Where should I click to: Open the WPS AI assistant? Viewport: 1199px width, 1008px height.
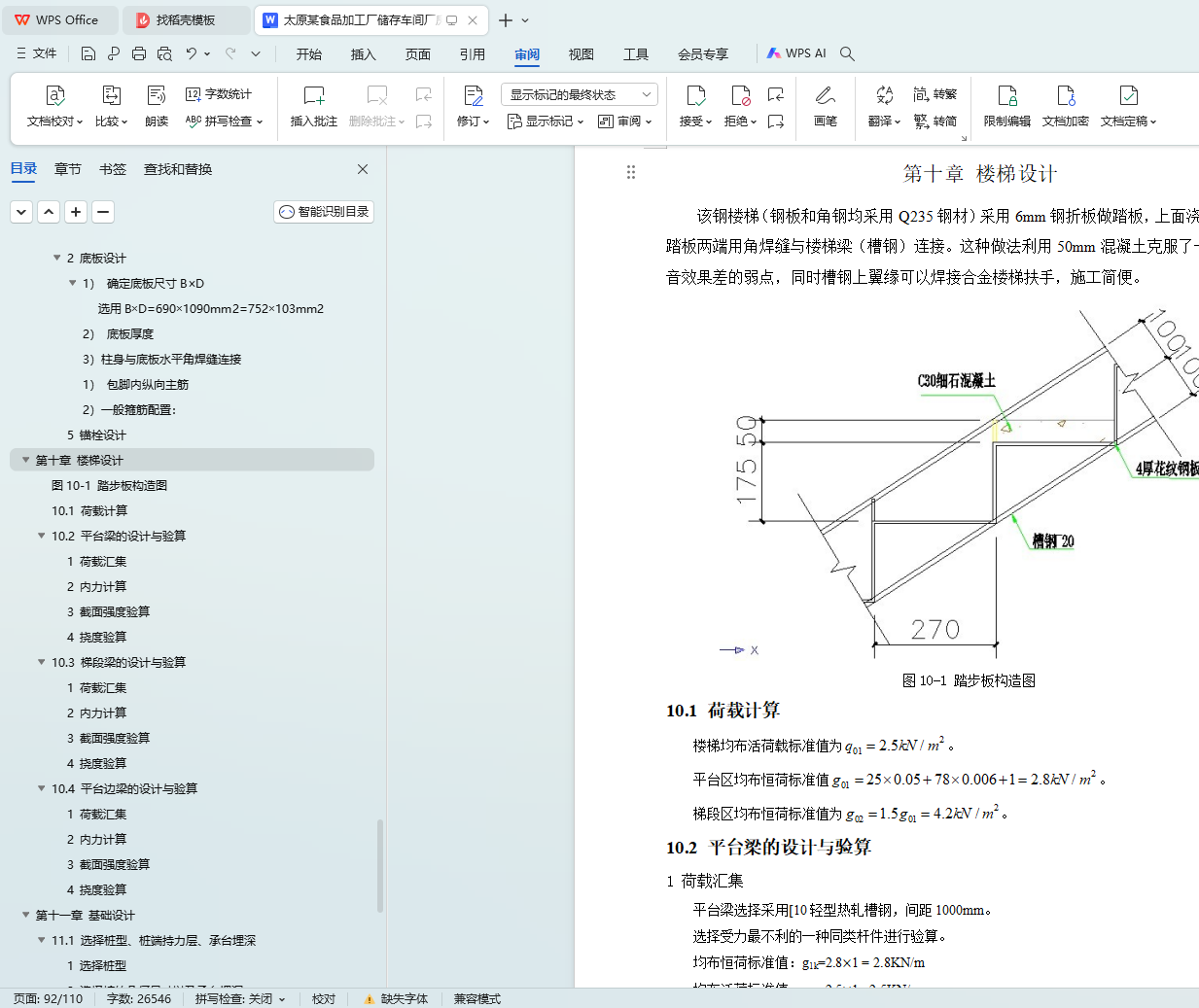(795, 53)
